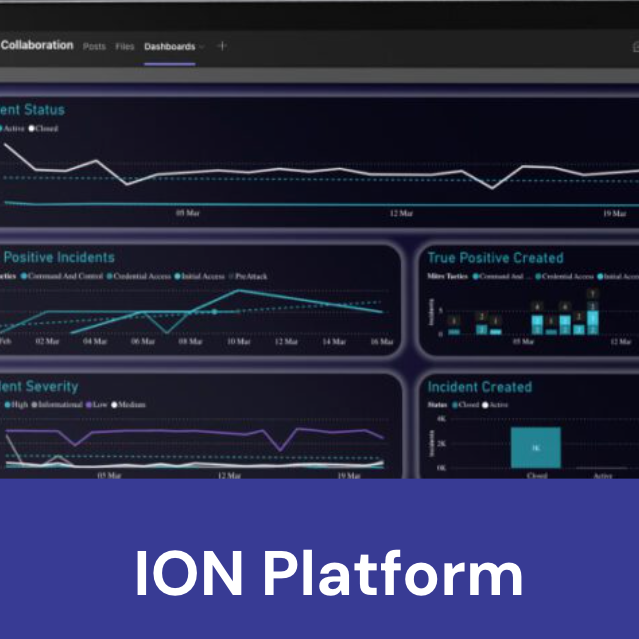Click the icon at the top-right of the tab bar

634,46
